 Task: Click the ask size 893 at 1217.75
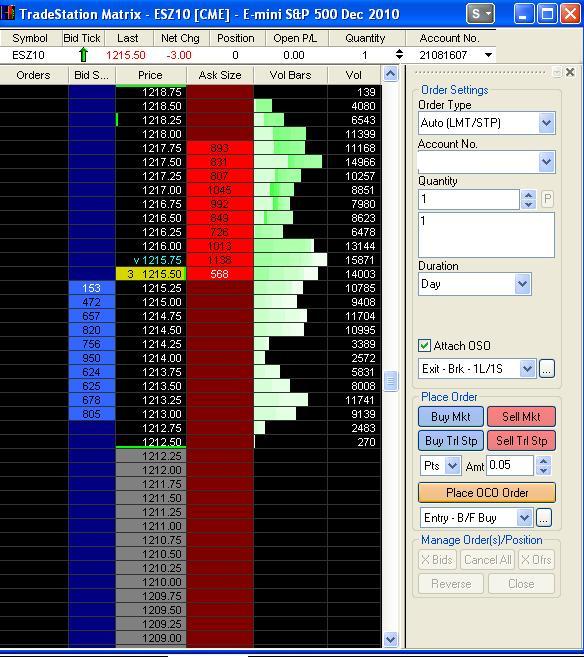pyautogui.click(x=220, y=148)
